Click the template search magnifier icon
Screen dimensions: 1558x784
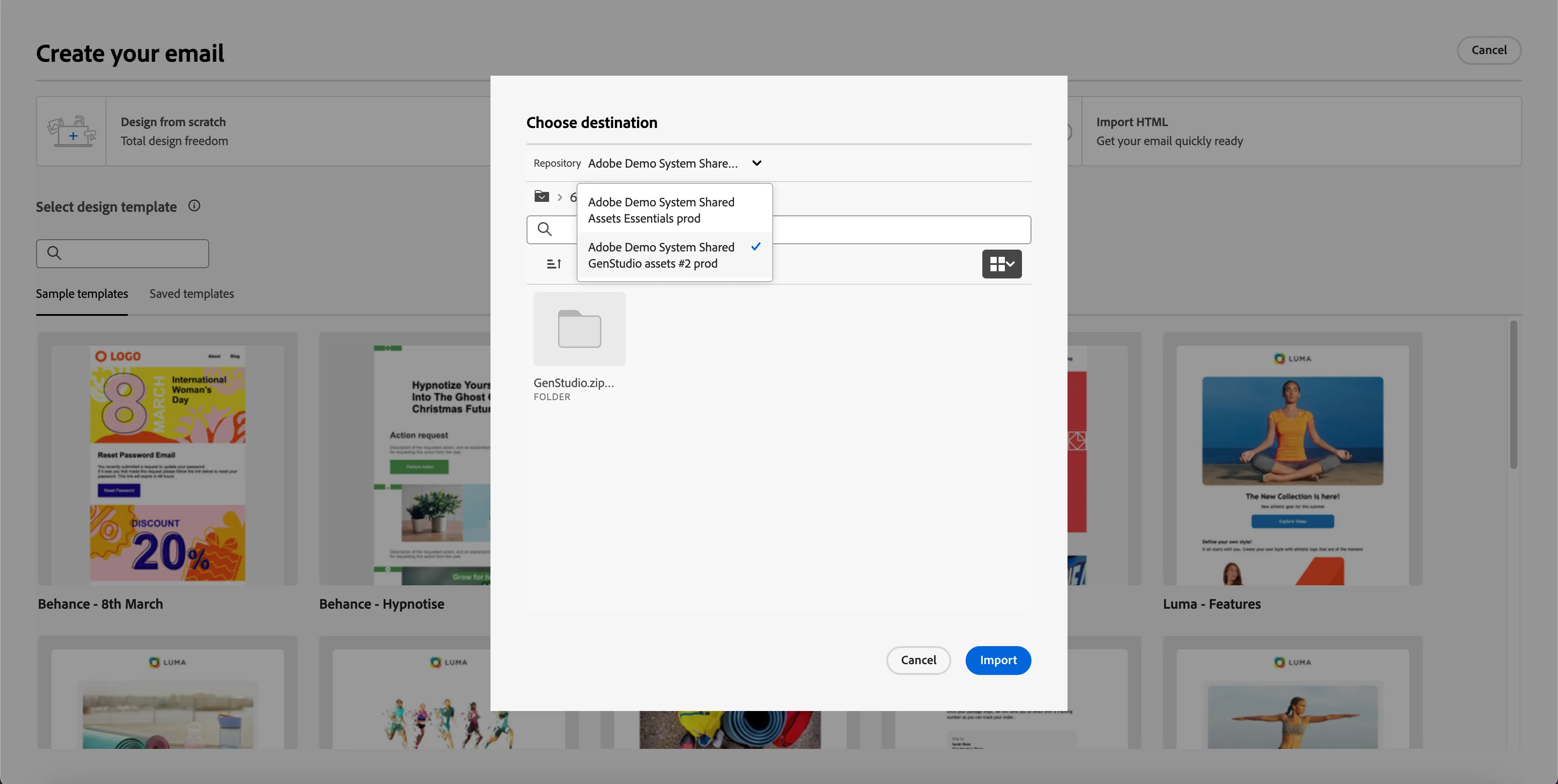[x=54, y=253]
